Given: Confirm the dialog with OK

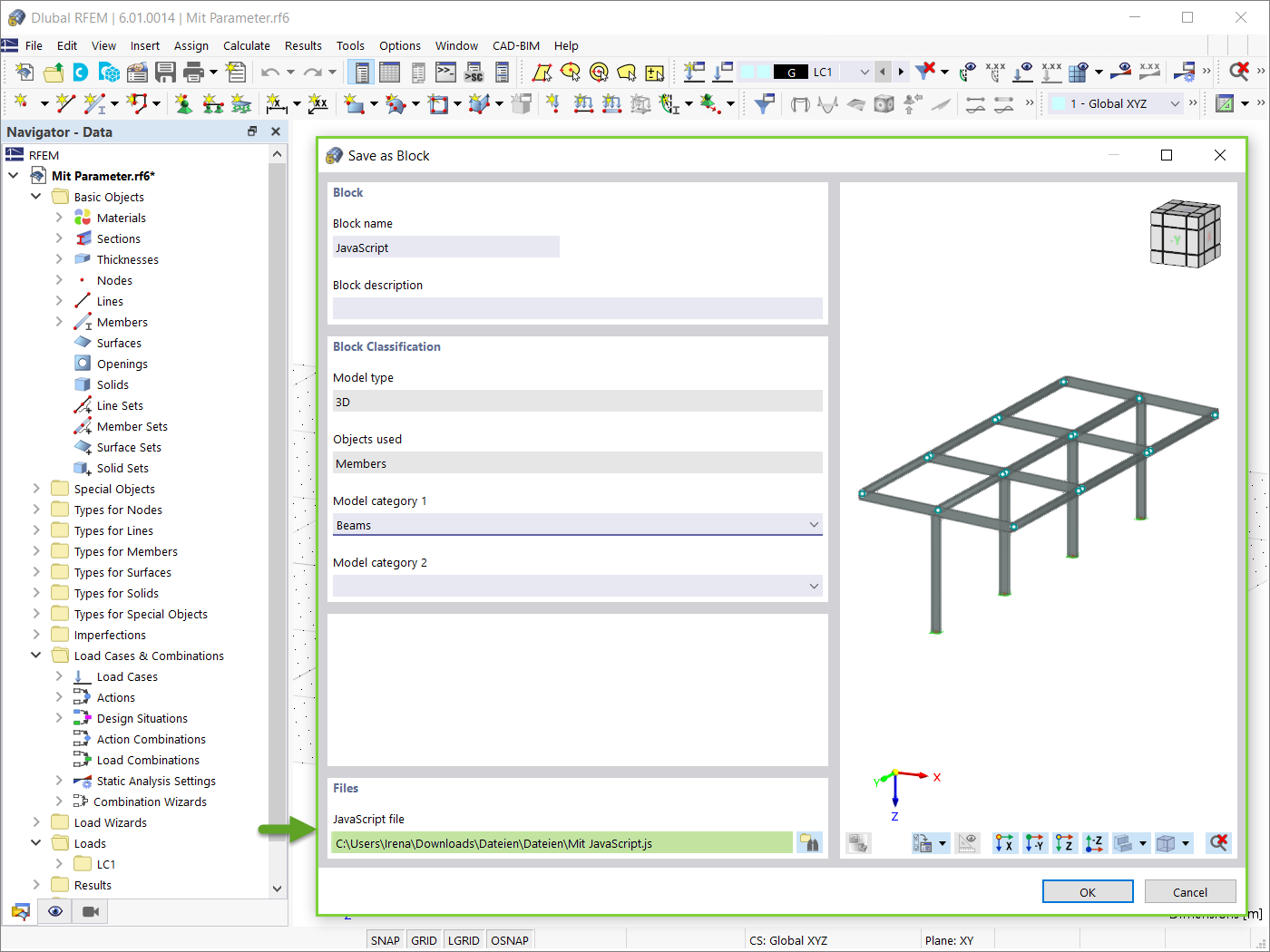Looking at the screenshot, I should click(x=1088, y=892).
